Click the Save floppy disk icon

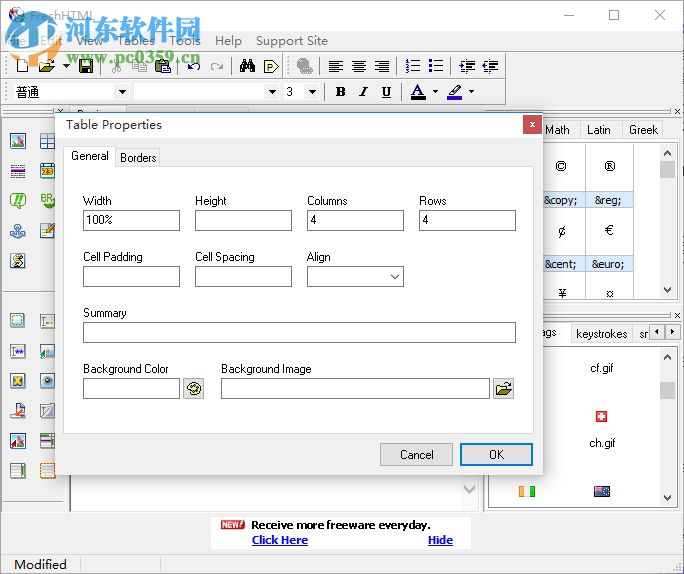(x=86, y=66)
